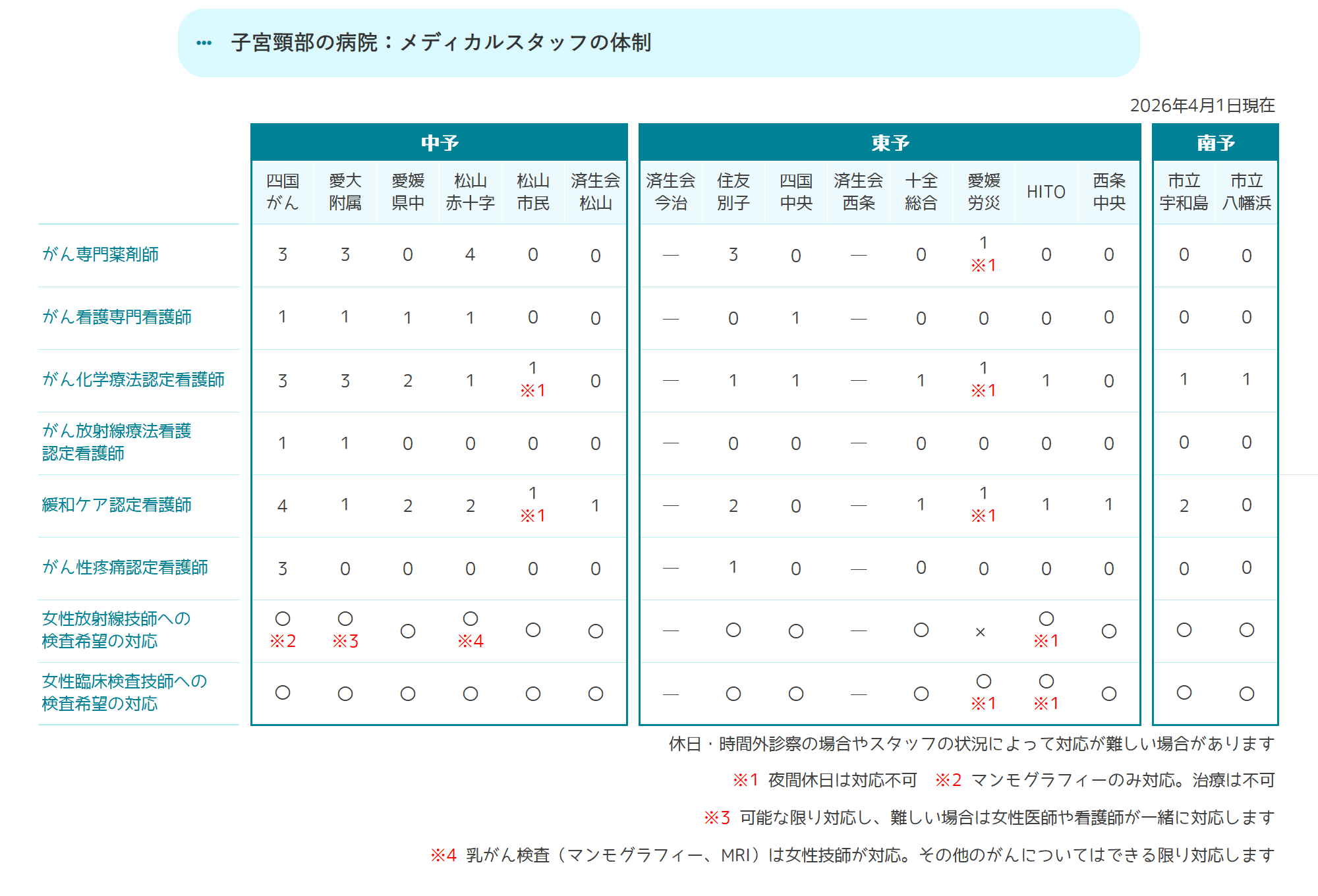Image resolution: width=1318 pixels, height=896 pixels.
Task: Select the 南予 region header
Action: 1215,143
